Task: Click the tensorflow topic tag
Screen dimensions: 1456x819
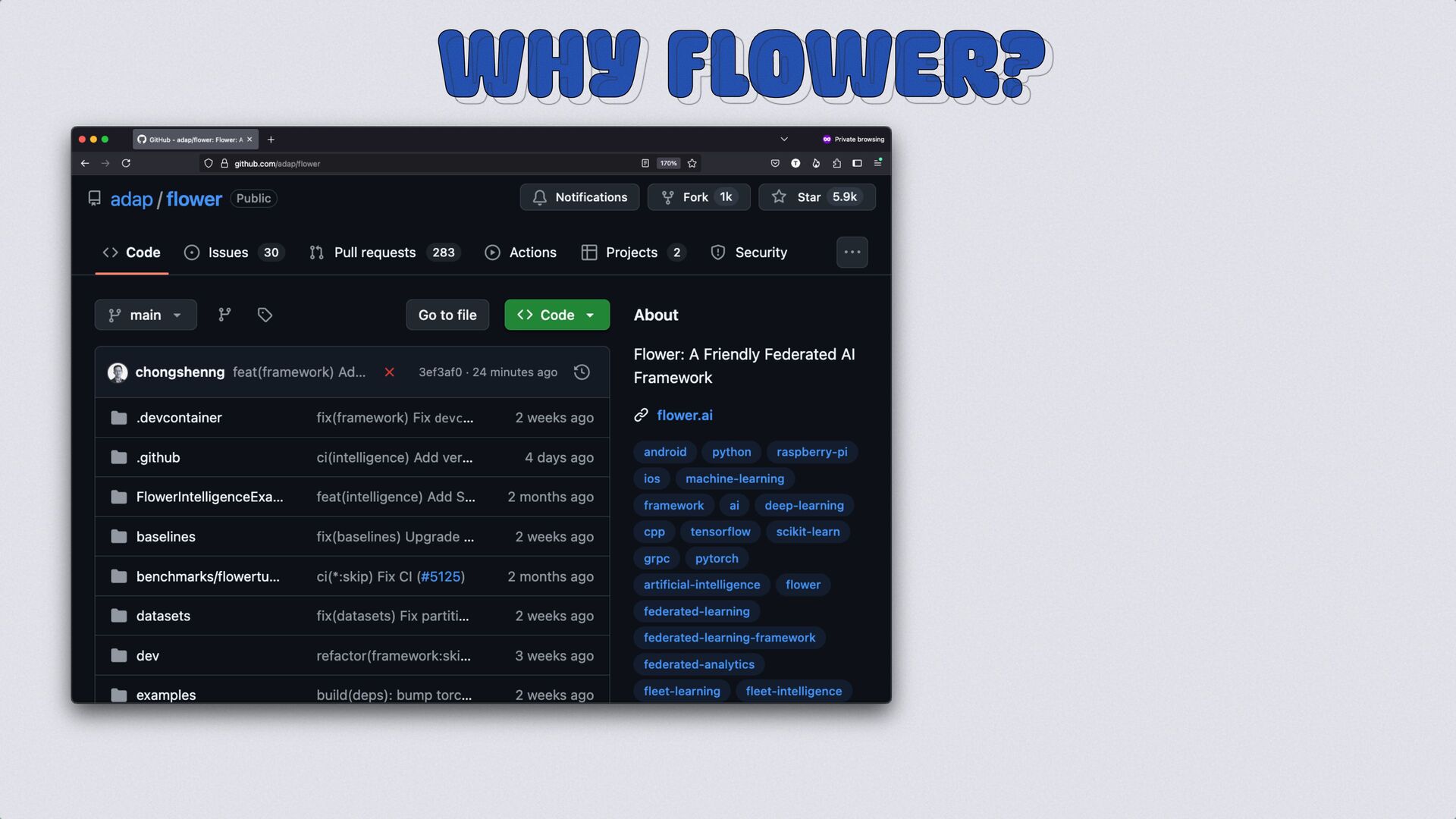Action: click(720, 532)
